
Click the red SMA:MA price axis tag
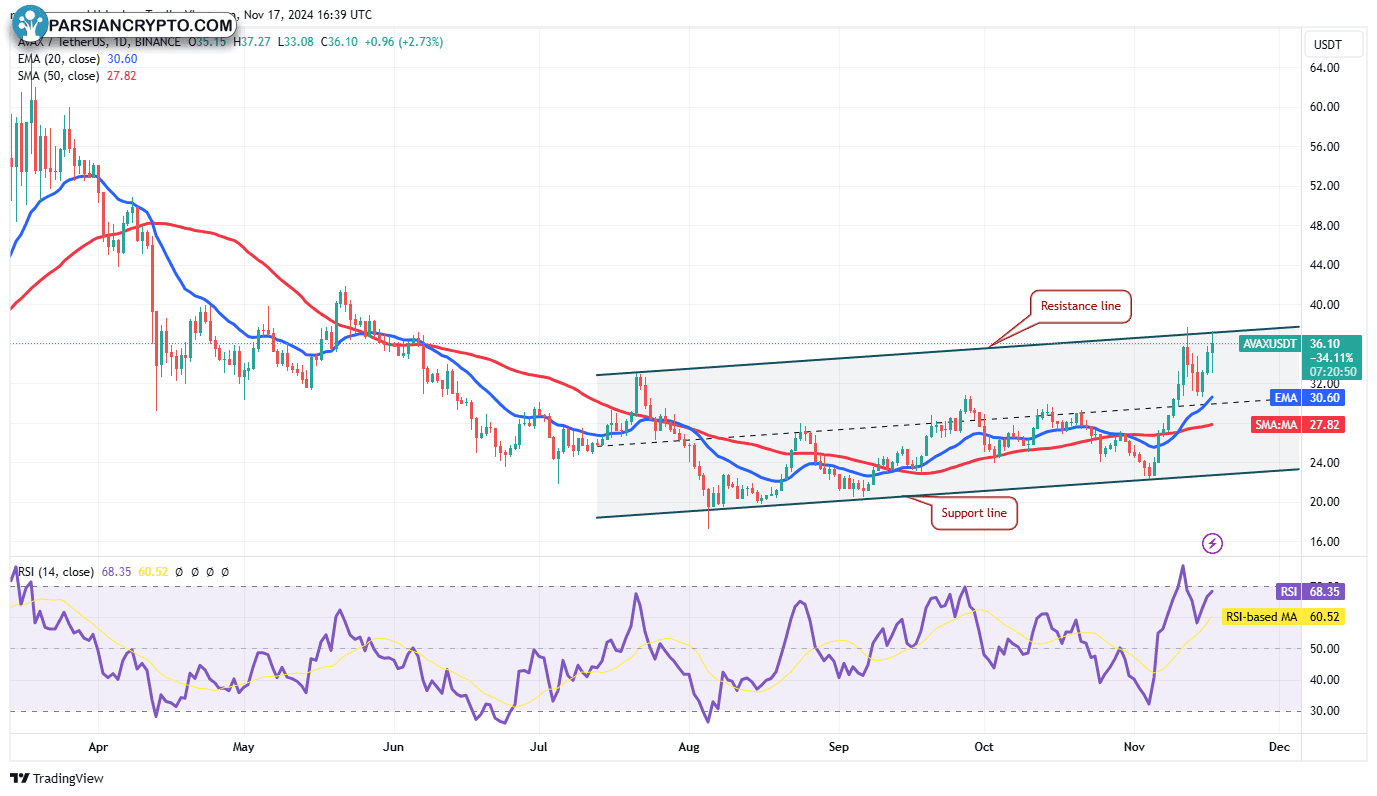tap(1277, 424)
